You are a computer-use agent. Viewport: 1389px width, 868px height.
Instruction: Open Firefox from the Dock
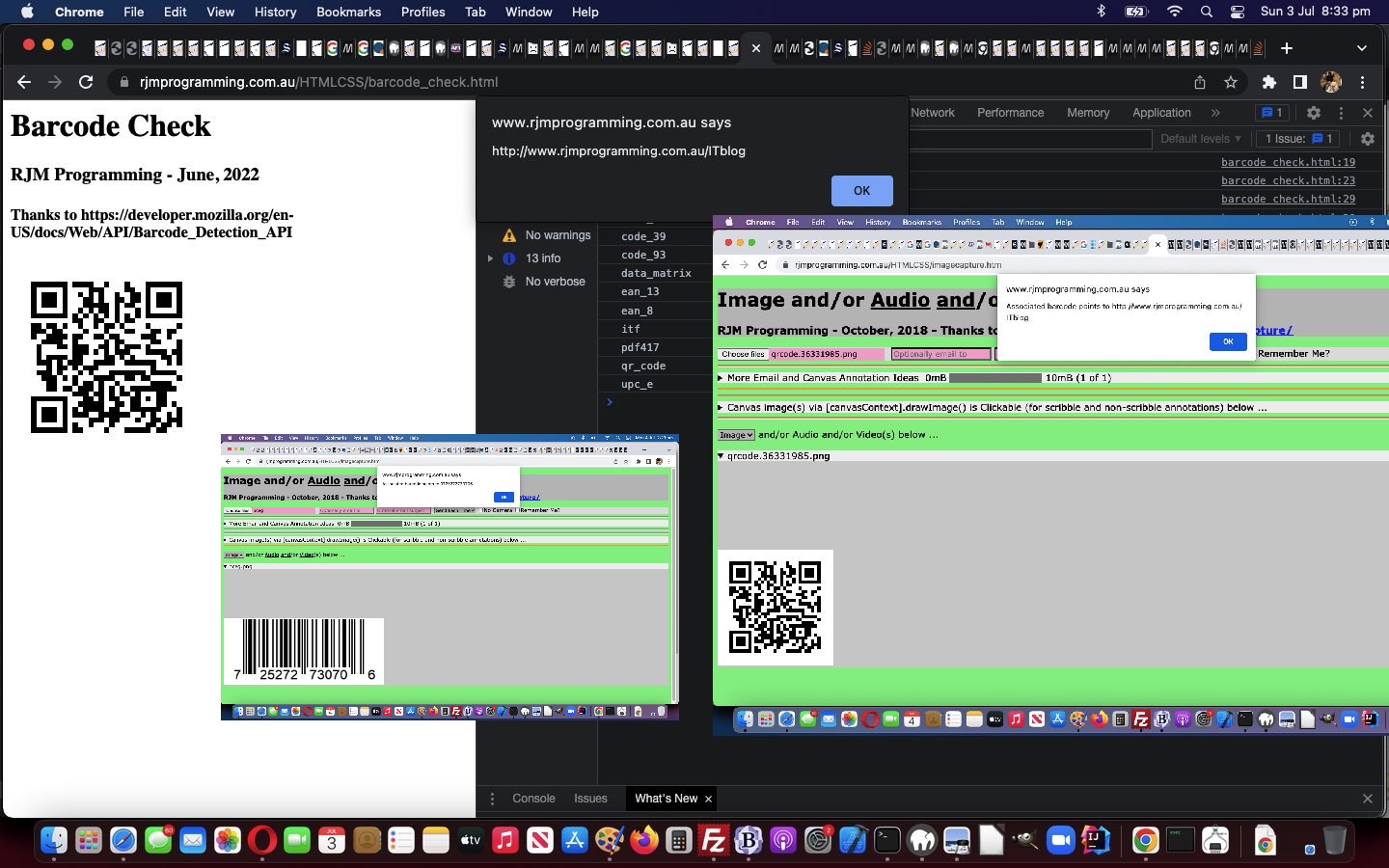[644, 841]
